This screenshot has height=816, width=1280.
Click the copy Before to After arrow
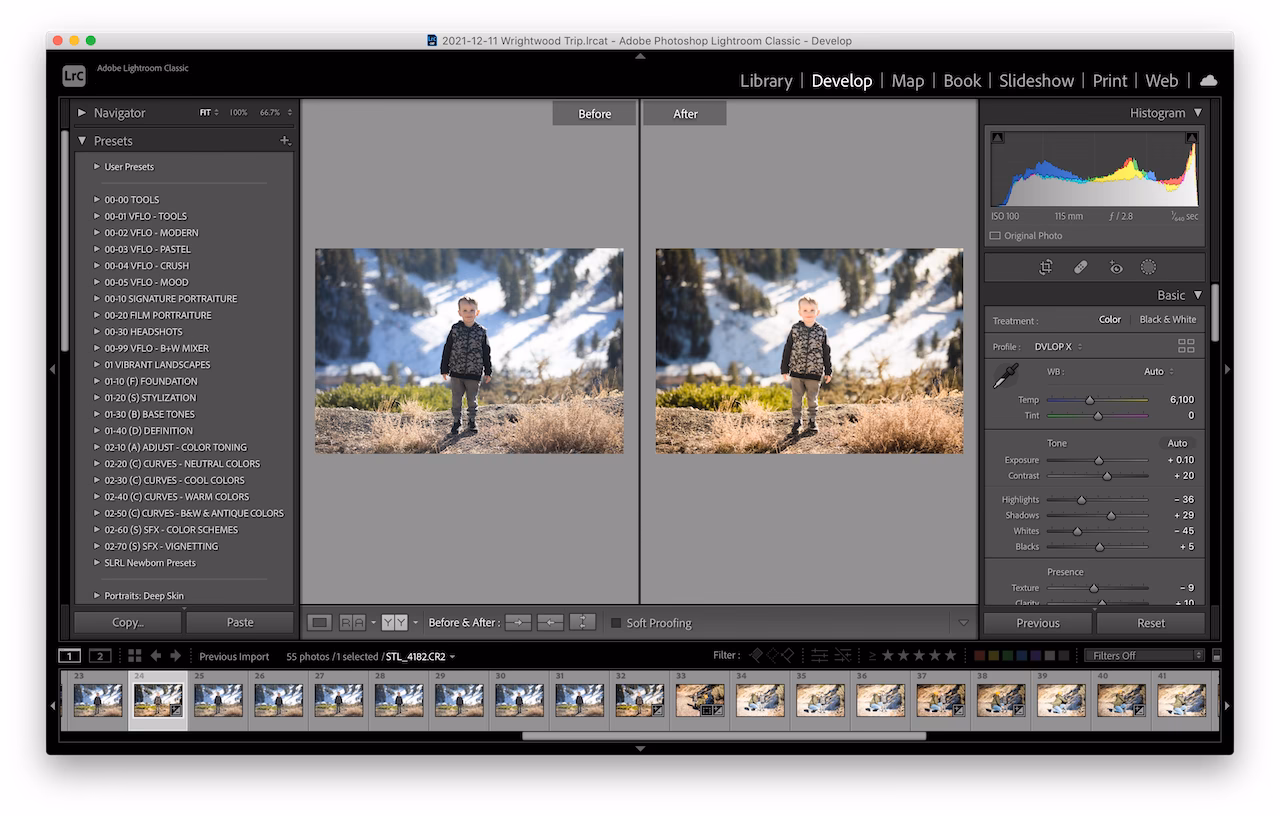(518, 622)
